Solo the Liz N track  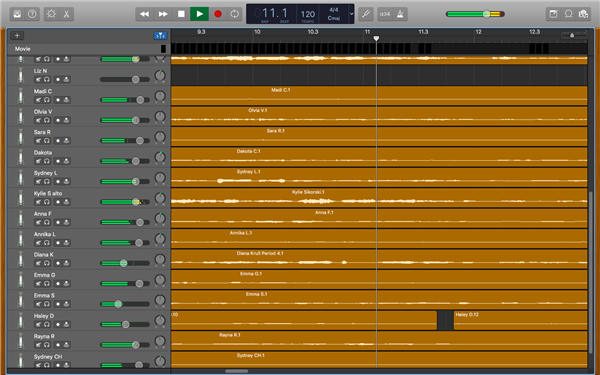(x=47, y=80)
